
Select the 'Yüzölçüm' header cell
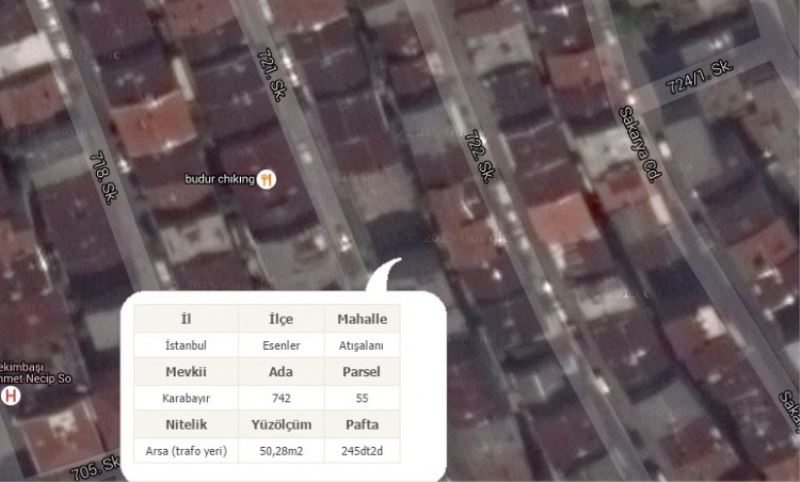pos(281,424)
